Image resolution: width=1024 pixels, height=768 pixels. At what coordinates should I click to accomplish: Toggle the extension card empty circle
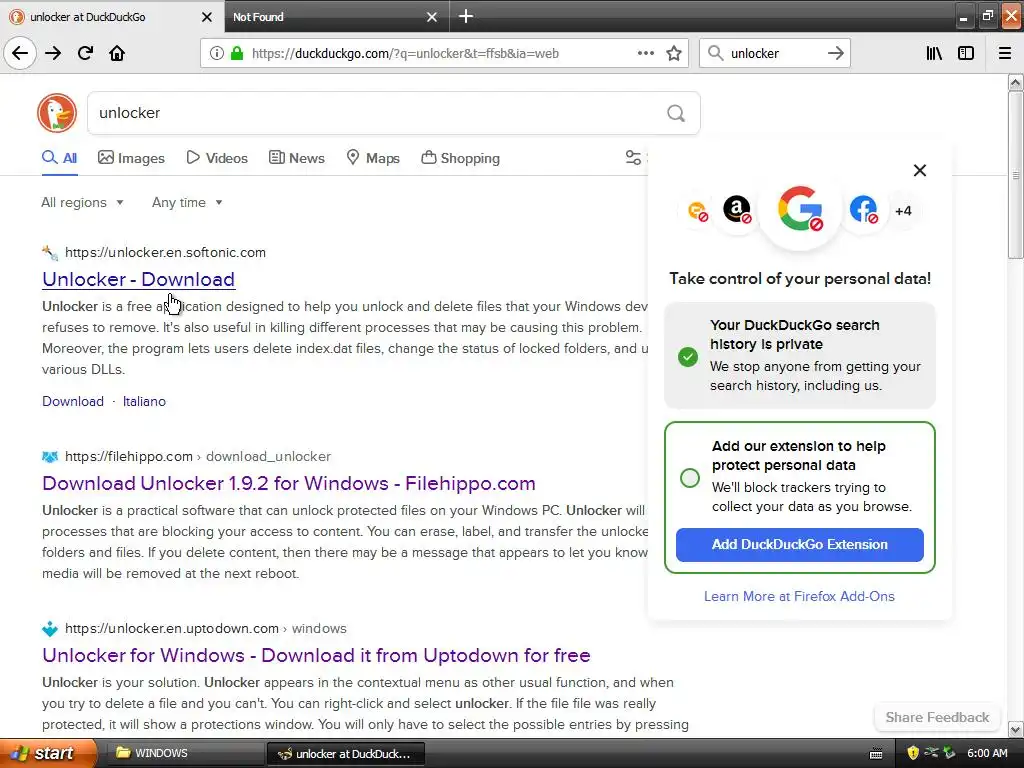(x=690, y=478)
